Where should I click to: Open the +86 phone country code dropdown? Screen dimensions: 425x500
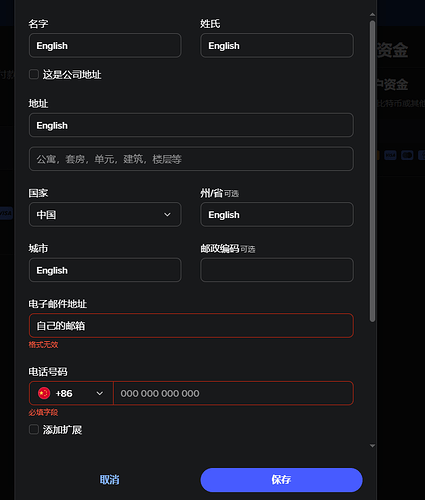71,393
